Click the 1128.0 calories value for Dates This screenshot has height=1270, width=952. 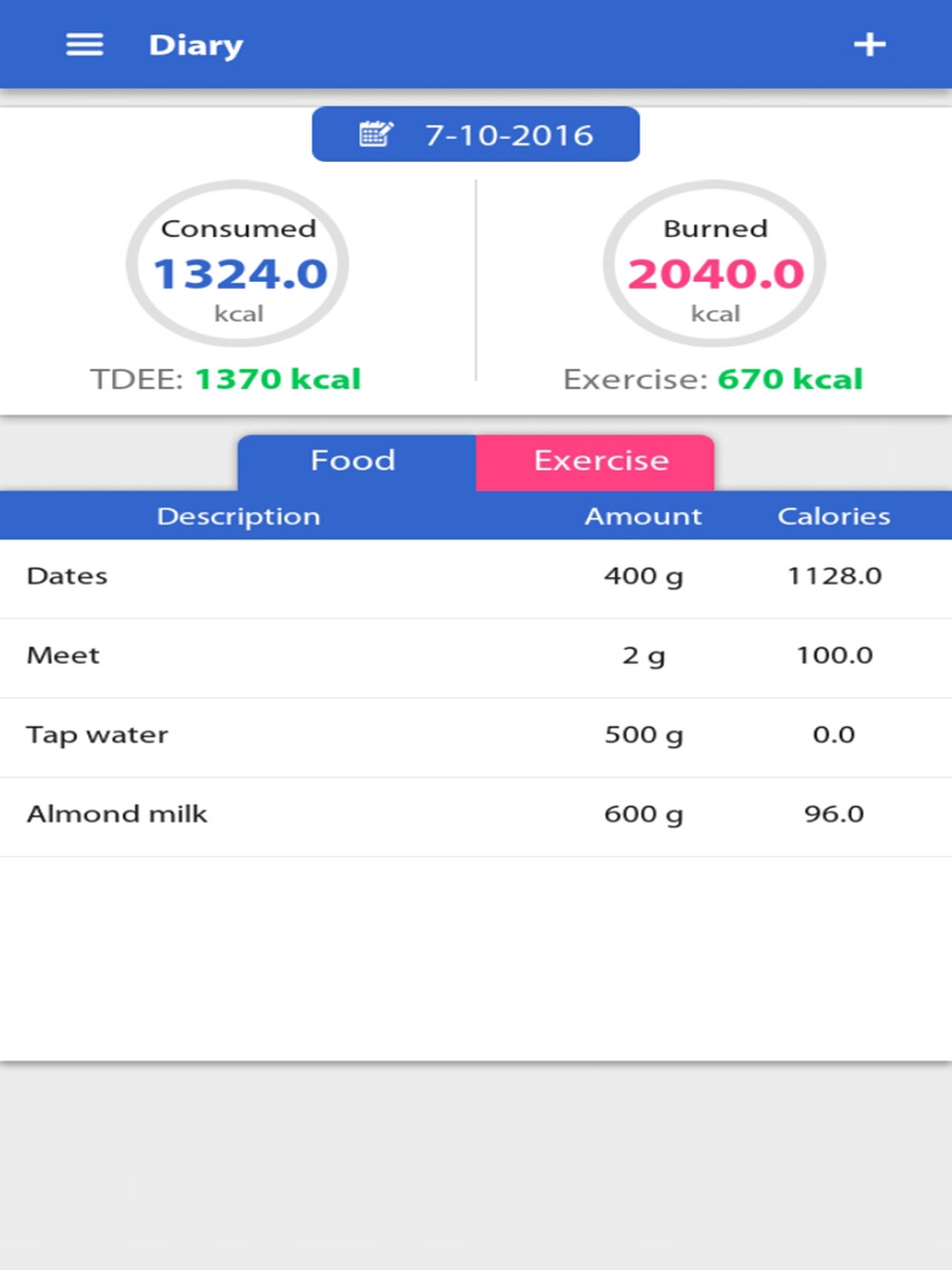click(834, 576)
